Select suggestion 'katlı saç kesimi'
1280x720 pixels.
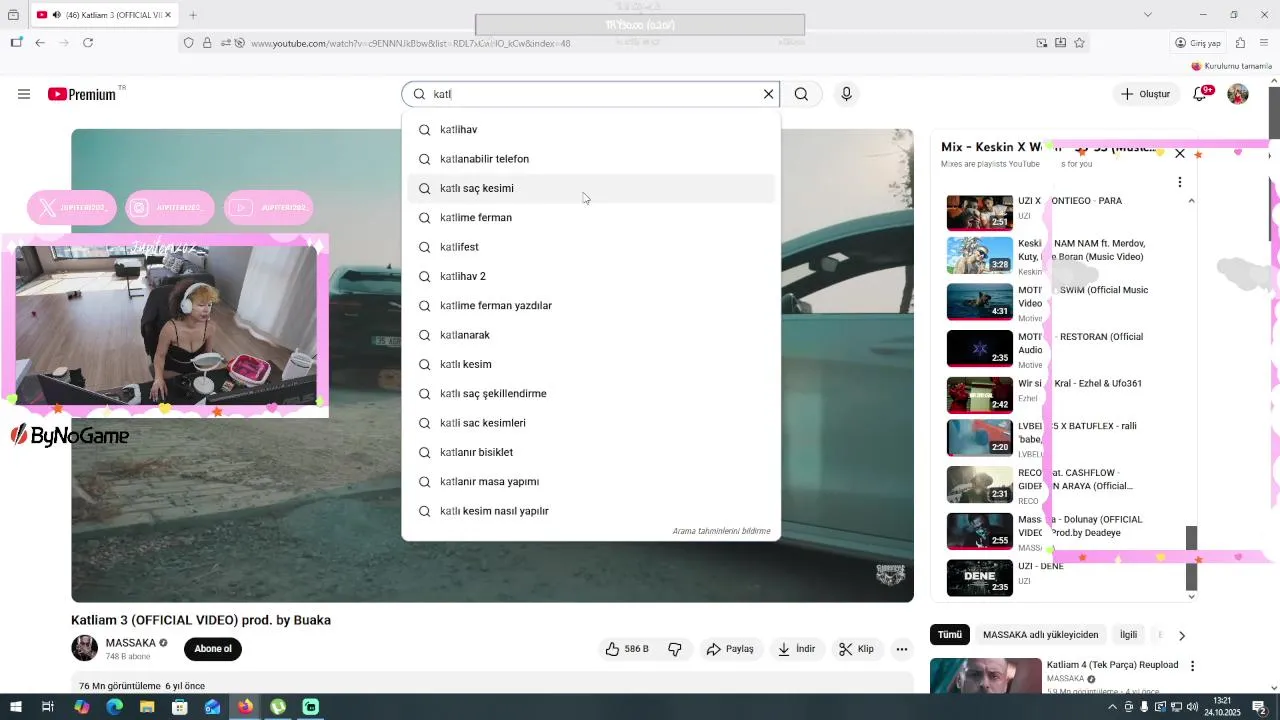click(591, 188)
